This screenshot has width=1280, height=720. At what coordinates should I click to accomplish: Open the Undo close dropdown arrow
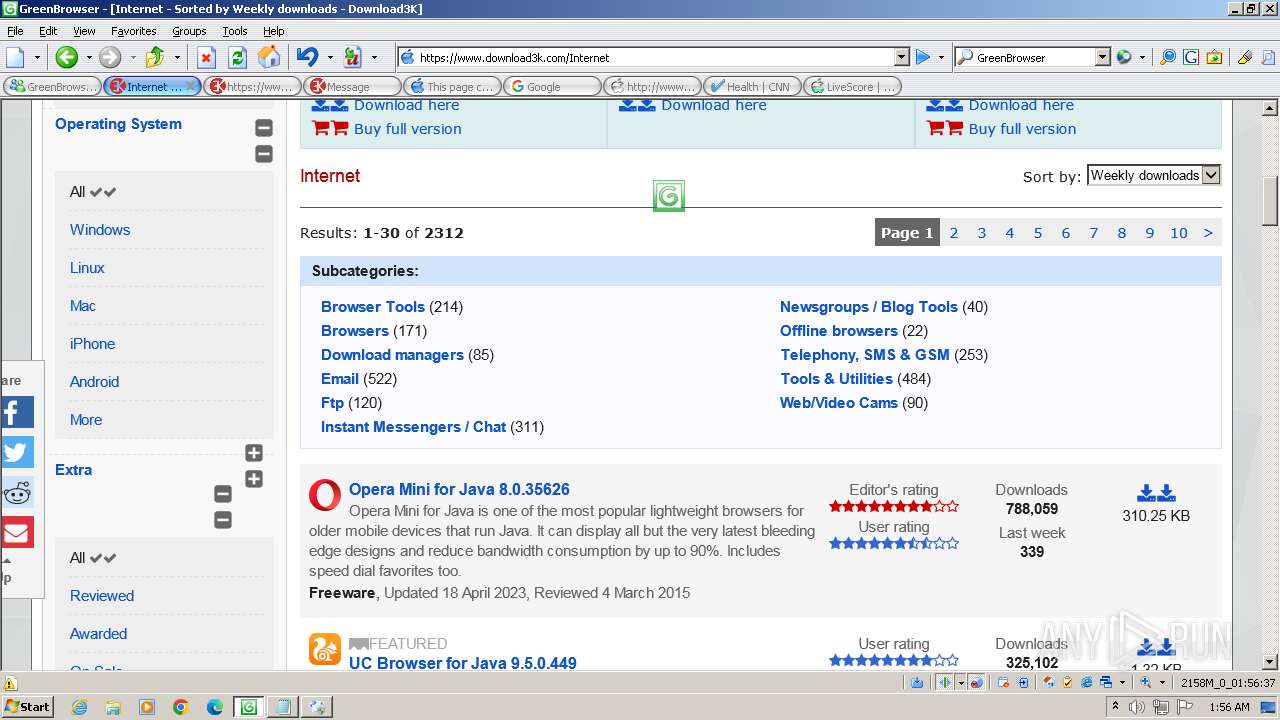click(x=330, y=57)
